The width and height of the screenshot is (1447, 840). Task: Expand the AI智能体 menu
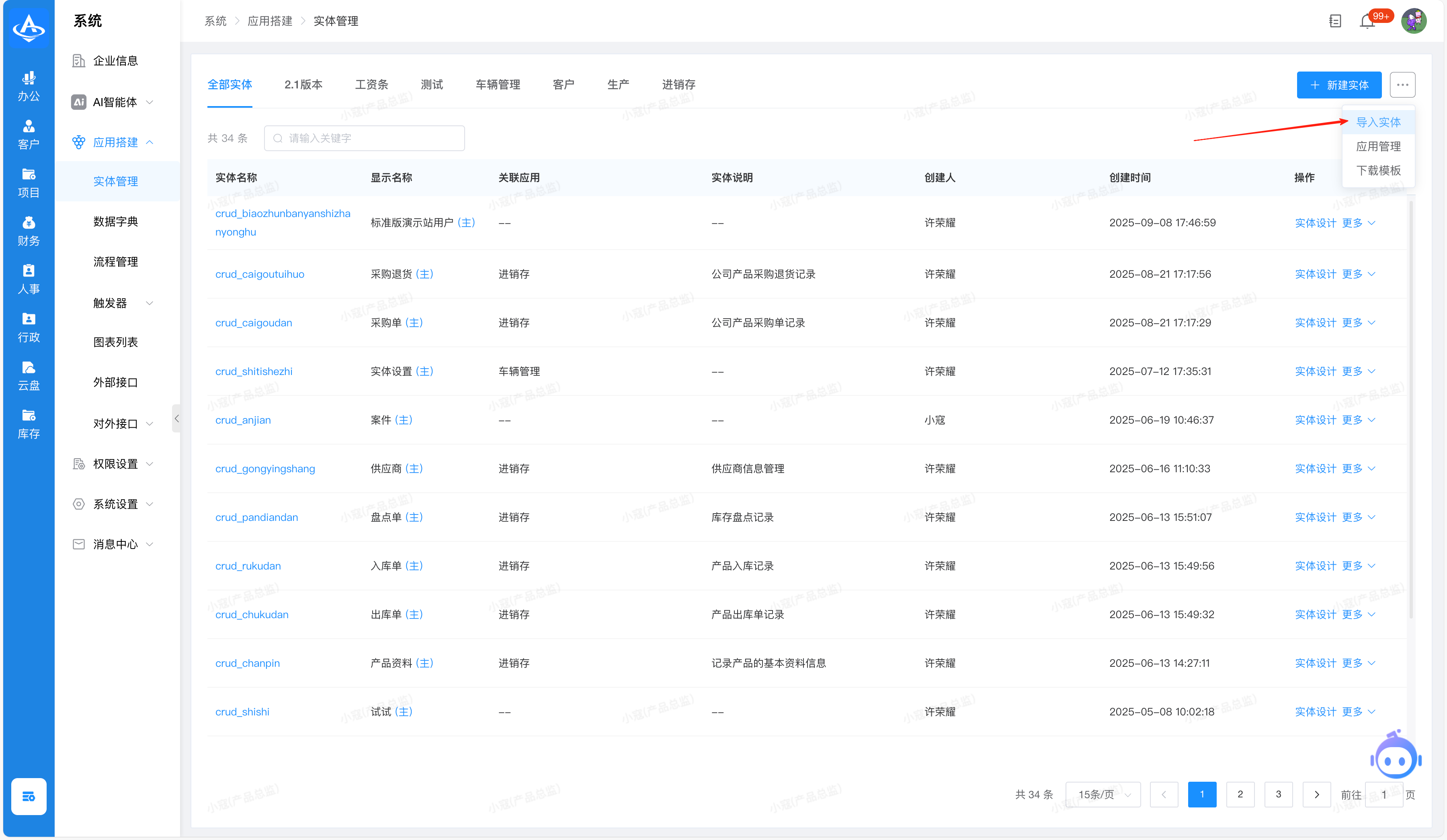tap(115, 102)
